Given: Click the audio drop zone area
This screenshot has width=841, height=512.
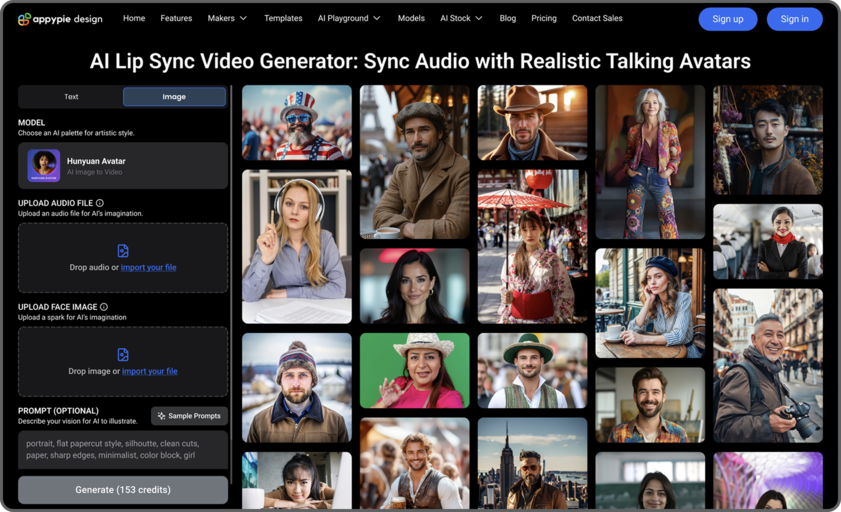Looking at the screenshot, I should (123, 258).
